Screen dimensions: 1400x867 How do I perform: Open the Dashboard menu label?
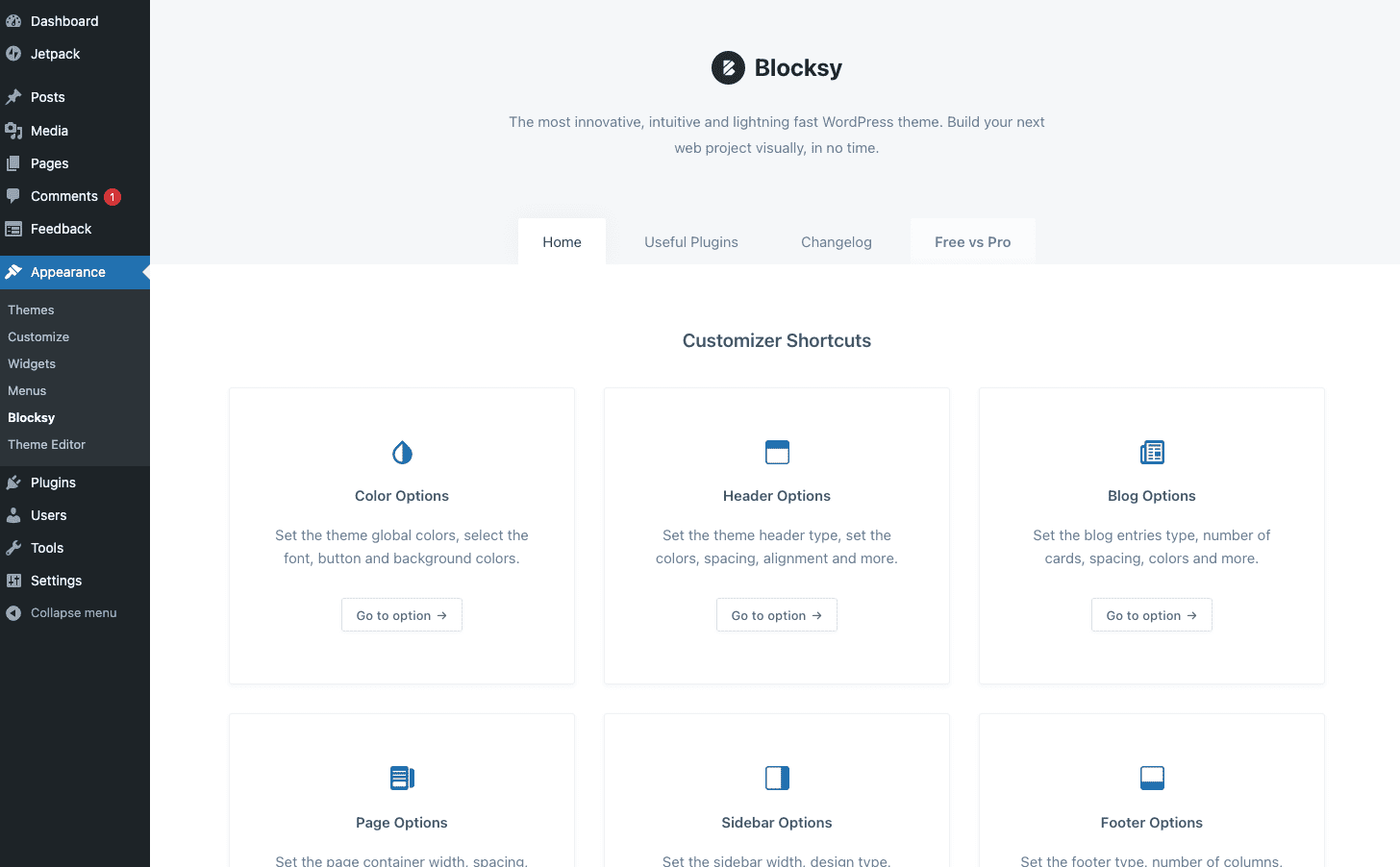coord(64,21)
